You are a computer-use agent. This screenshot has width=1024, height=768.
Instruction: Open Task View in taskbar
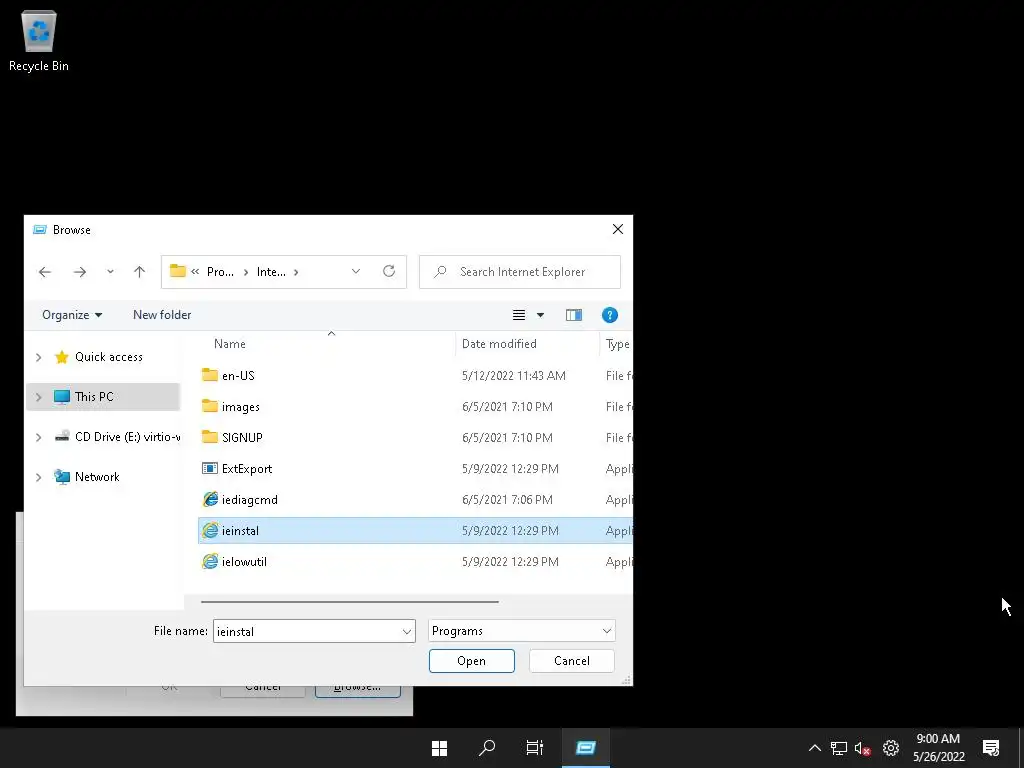(x=535, y=748)
